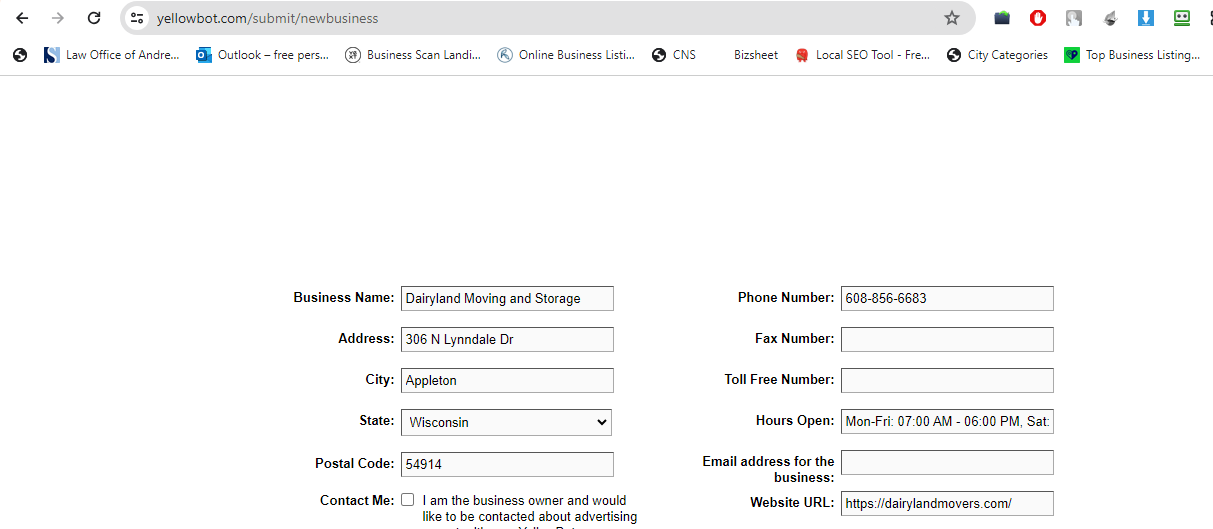Open the Outlook – free pers... bookmark
Screen dimensions: 1213x529
[263, 55]
